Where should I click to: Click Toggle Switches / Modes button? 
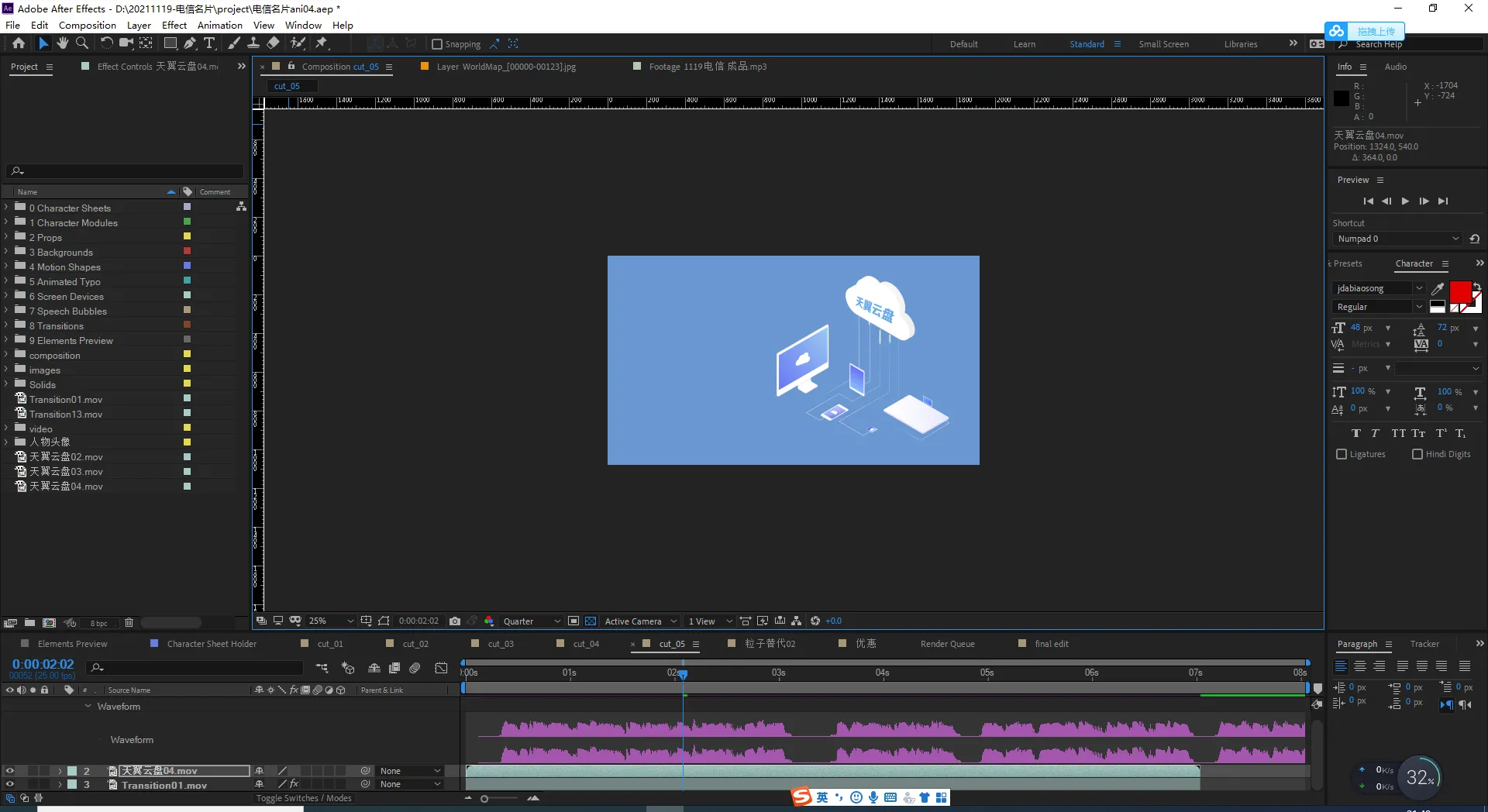point(304,798)
